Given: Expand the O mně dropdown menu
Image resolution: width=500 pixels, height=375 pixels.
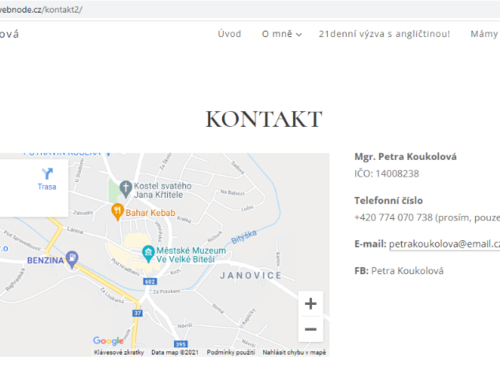Looking at the screenshot, I should click(282, 34).
